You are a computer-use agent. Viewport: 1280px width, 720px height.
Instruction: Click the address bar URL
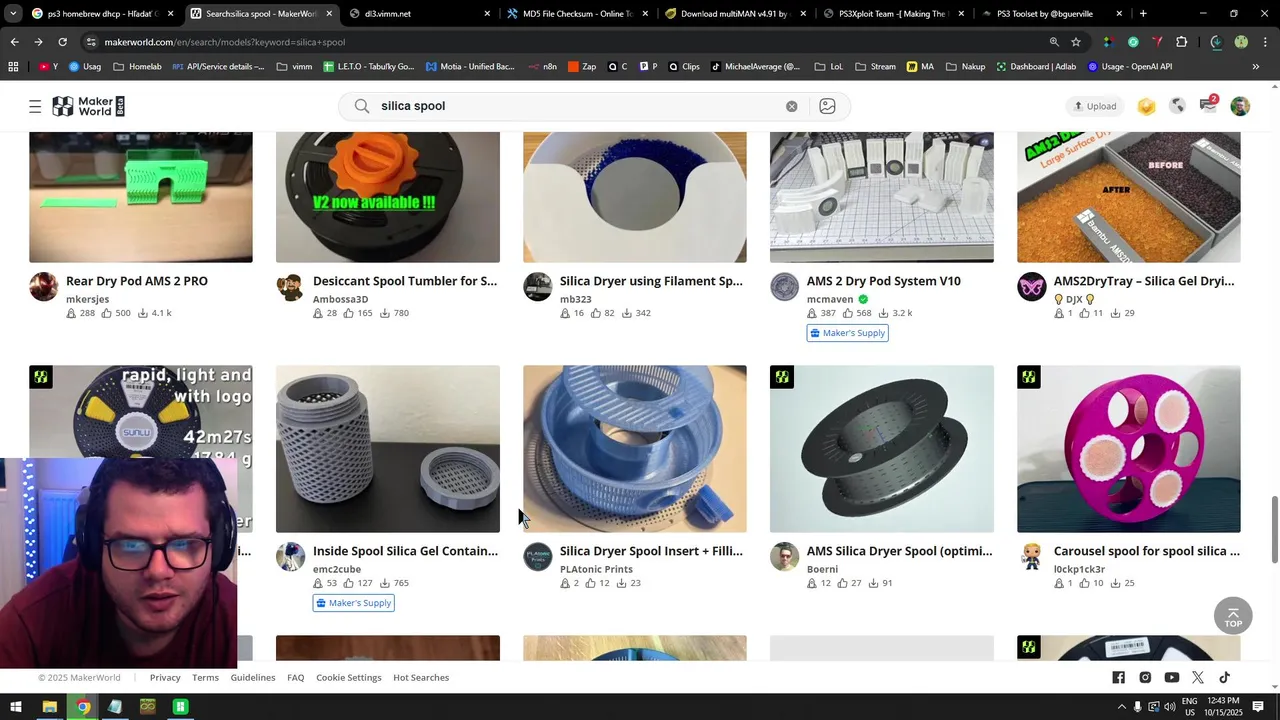225,42
